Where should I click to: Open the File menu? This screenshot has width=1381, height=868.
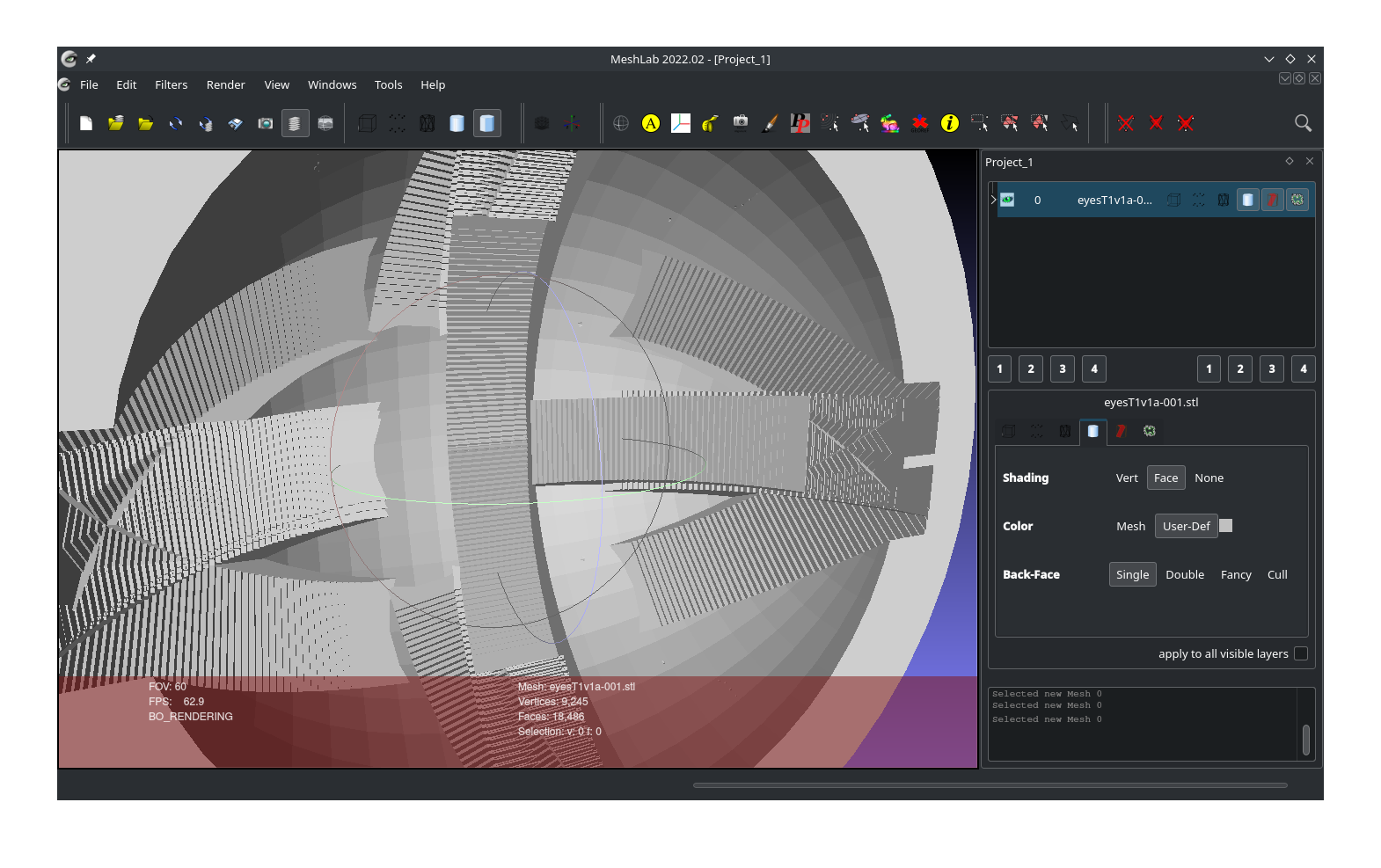pos(89,84)
